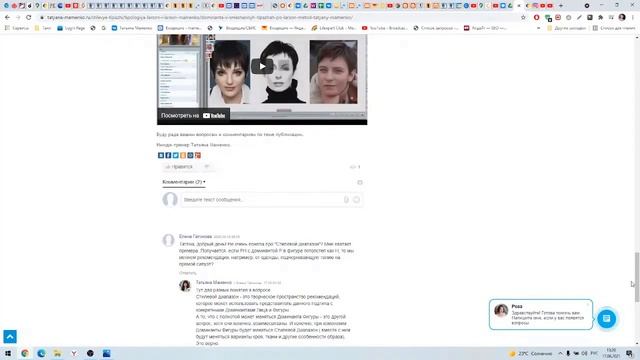
Task: Open the reading list 'Список для чтения'
Action: (x=613, y=28)
